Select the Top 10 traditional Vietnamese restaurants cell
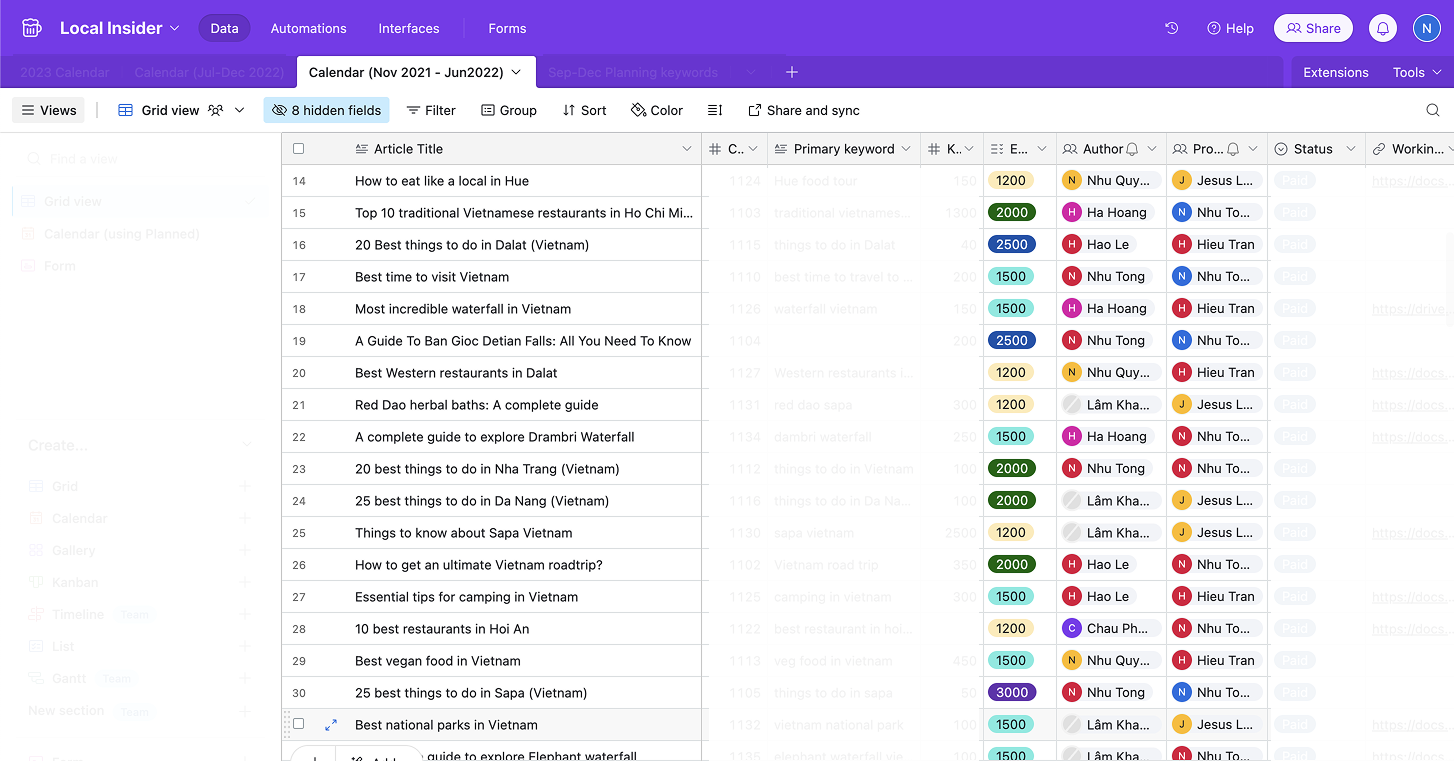The height and width of the screenshot is (761, 1454). pos(523,213)
